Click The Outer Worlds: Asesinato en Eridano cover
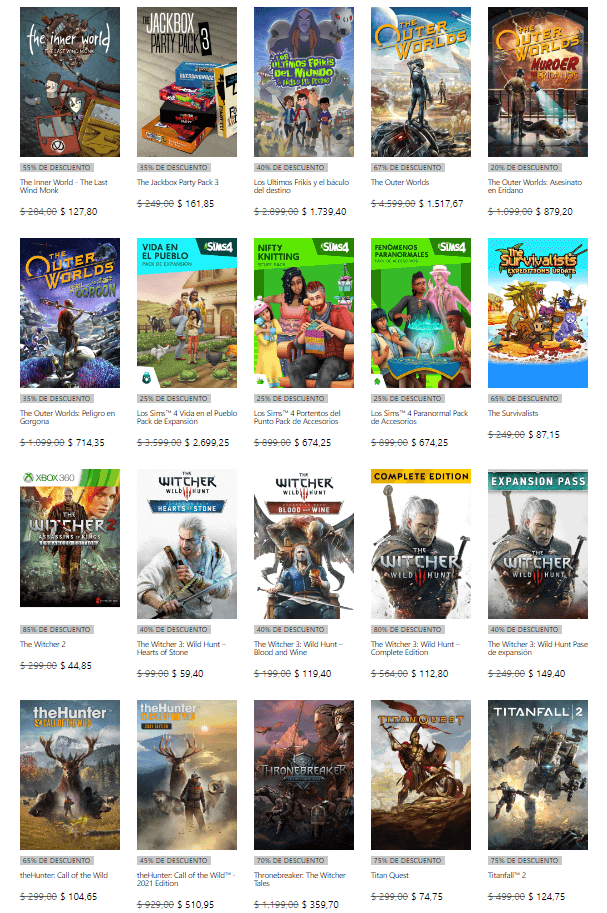607x913 pixels. (x=538, y=82)
